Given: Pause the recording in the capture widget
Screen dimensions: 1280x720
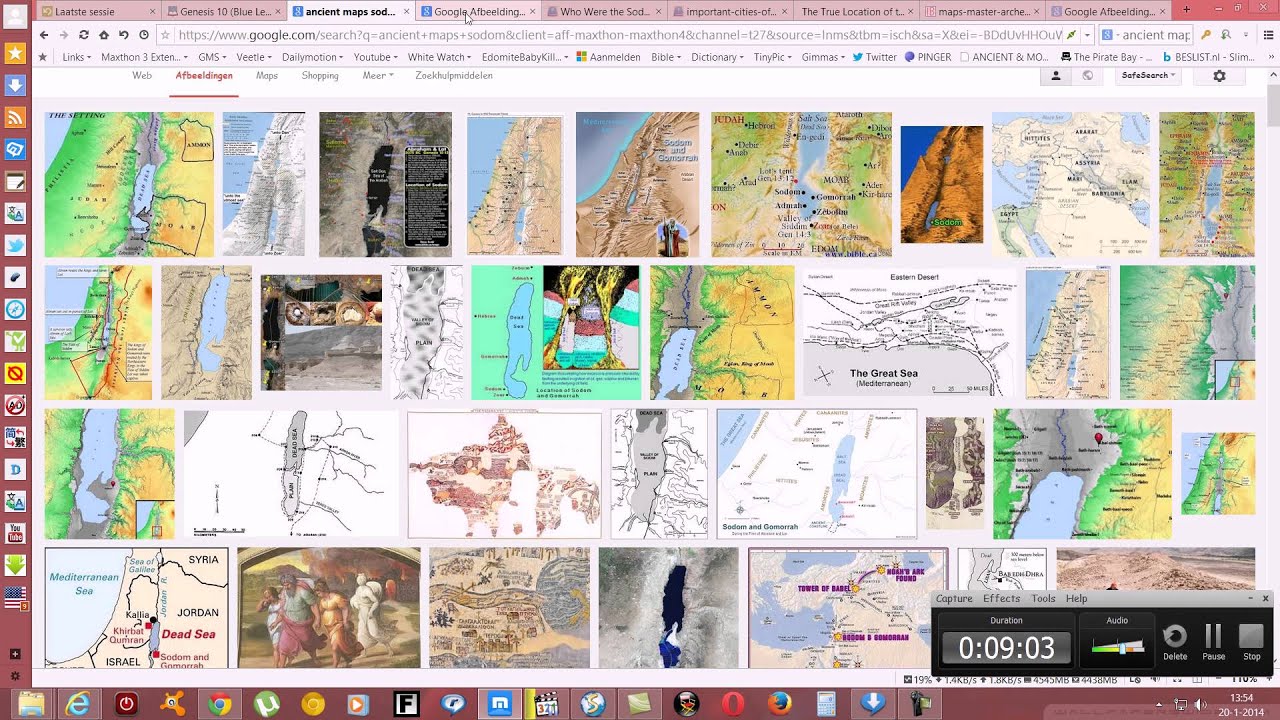Looking at the screenshot, I should [1213, 642].
